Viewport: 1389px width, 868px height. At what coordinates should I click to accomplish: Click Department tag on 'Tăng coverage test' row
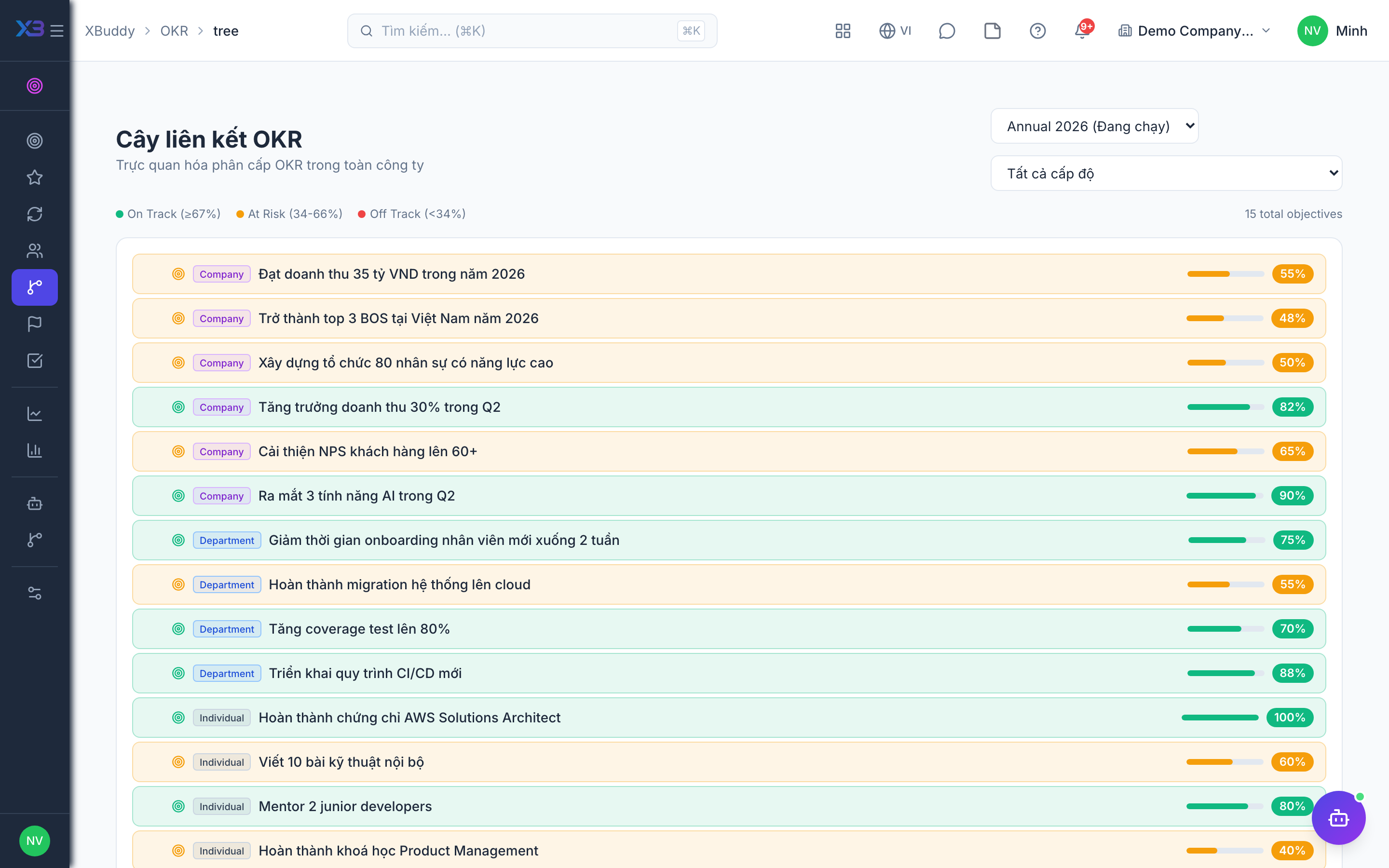(x=227, y=629)
